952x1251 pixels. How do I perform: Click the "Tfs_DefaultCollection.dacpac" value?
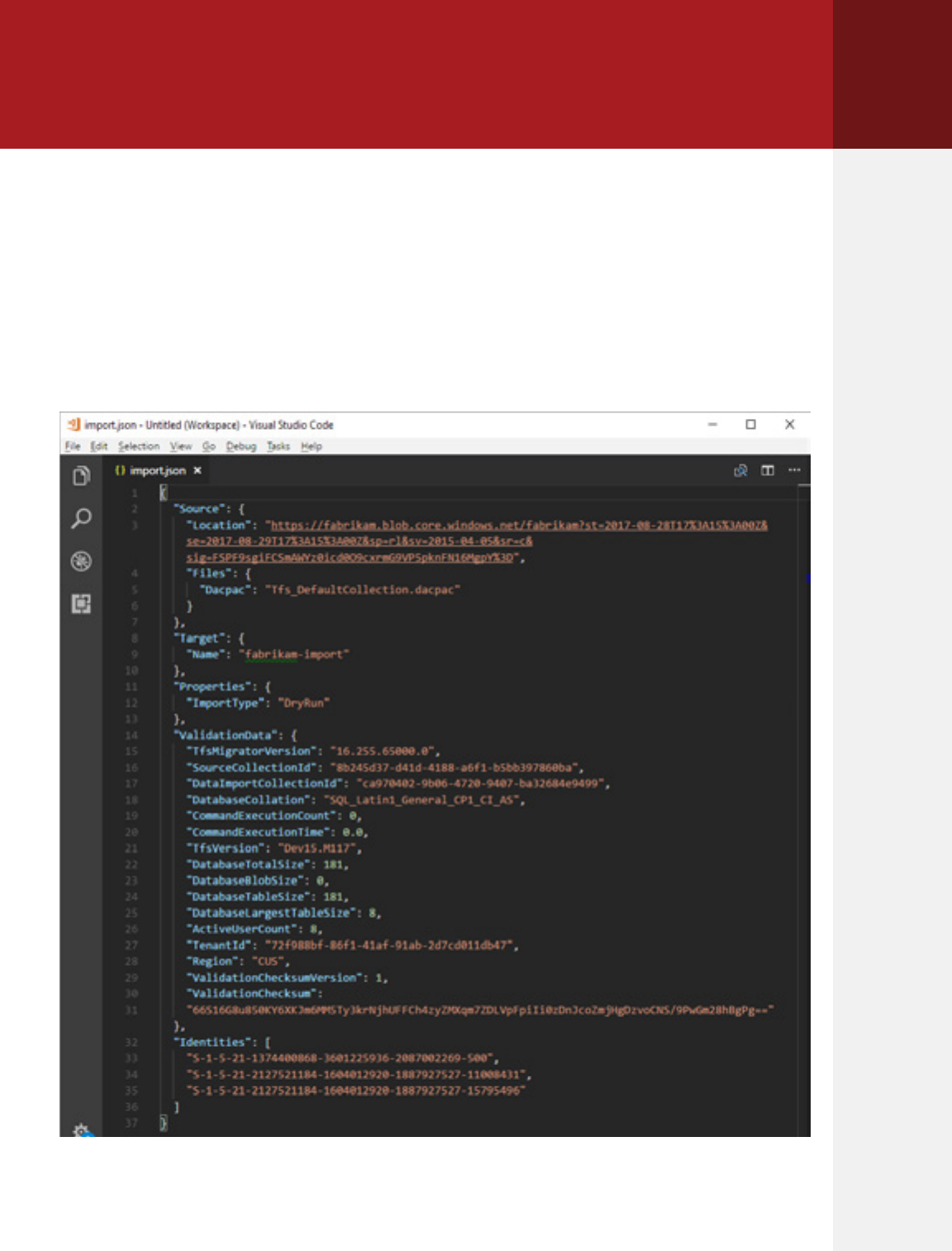[363, 590]
